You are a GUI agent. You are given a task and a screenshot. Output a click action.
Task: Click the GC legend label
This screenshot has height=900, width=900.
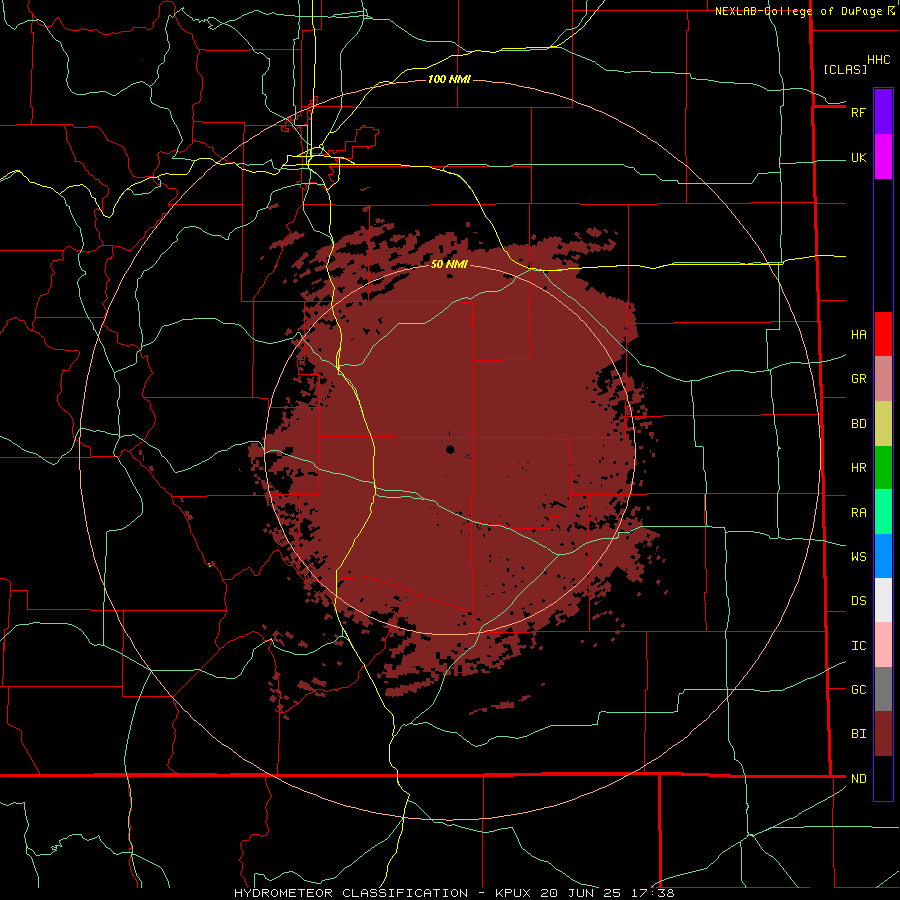[x=858, y=690]
